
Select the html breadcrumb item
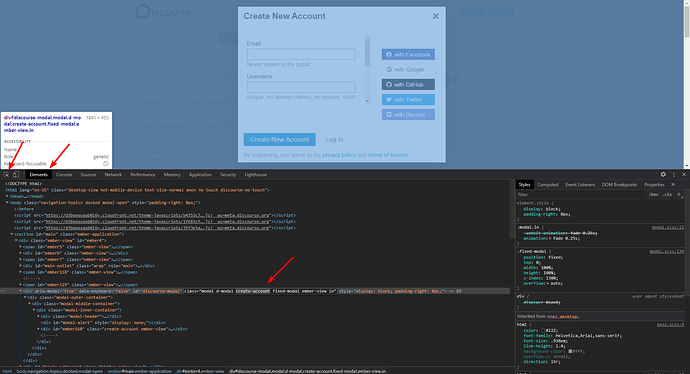(x=7, y=371)
